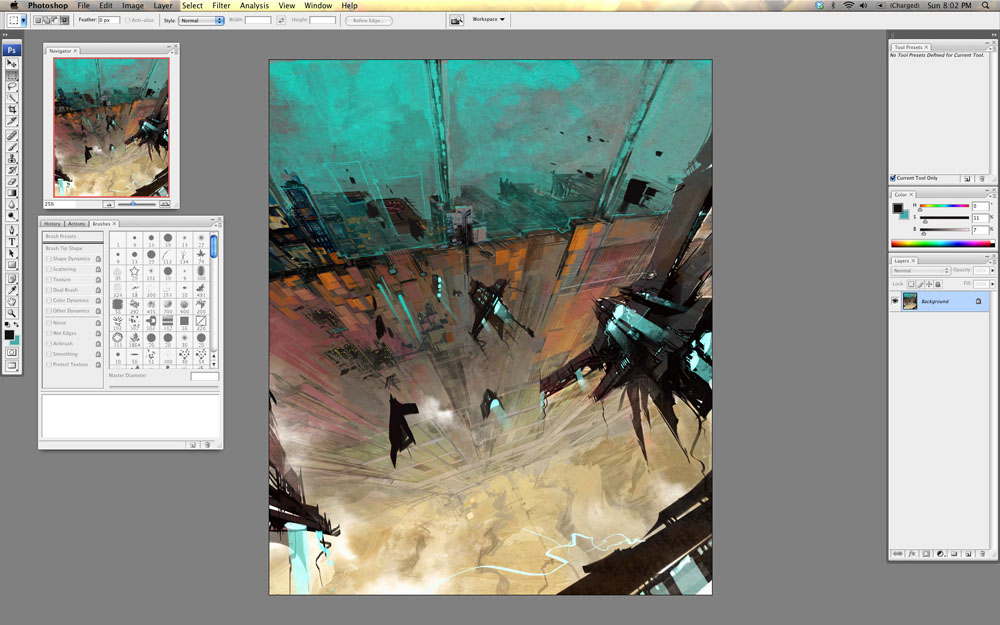Select the Pen tool
This screenshot has width=1000, height=625.
point(11,230)
